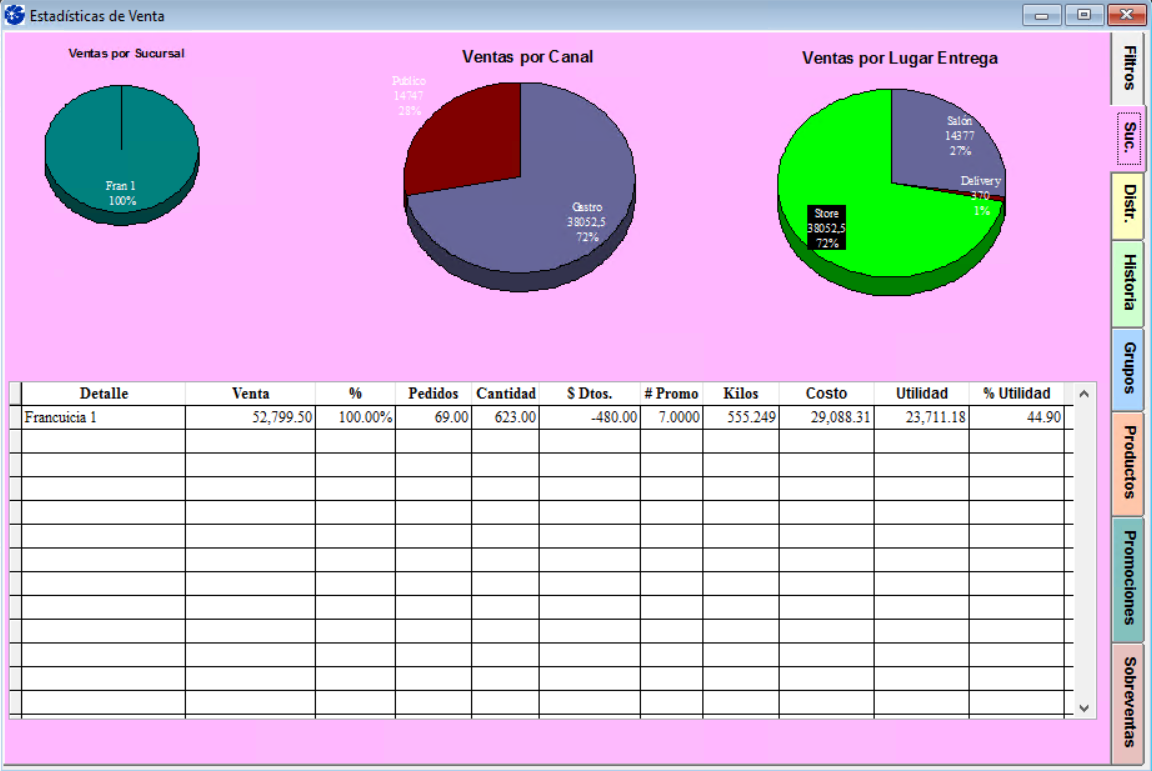
Task: Click the app icon in the title bar
Action: pos(15,16)
